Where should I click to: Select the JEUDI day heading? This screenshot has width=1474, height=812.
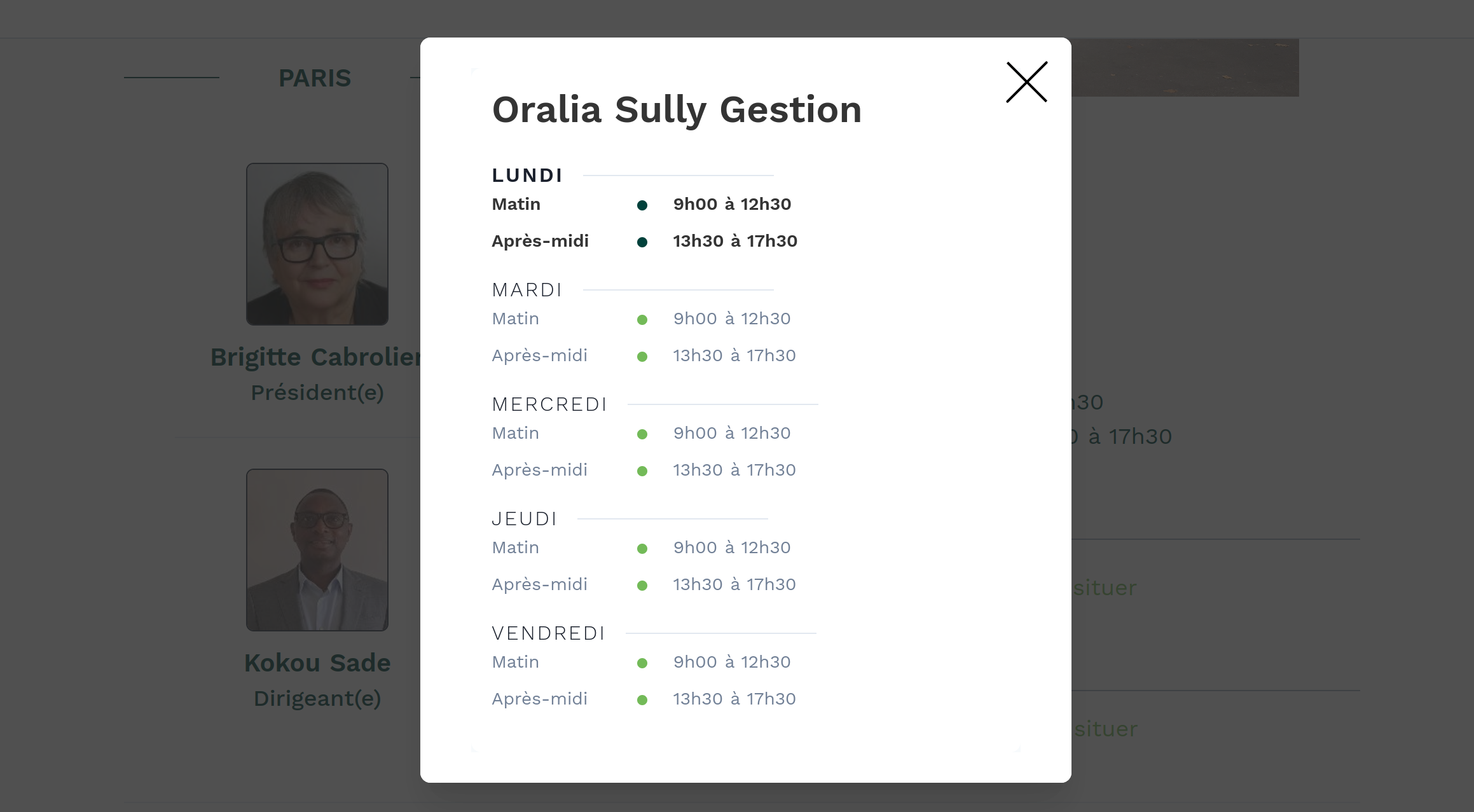525,519
